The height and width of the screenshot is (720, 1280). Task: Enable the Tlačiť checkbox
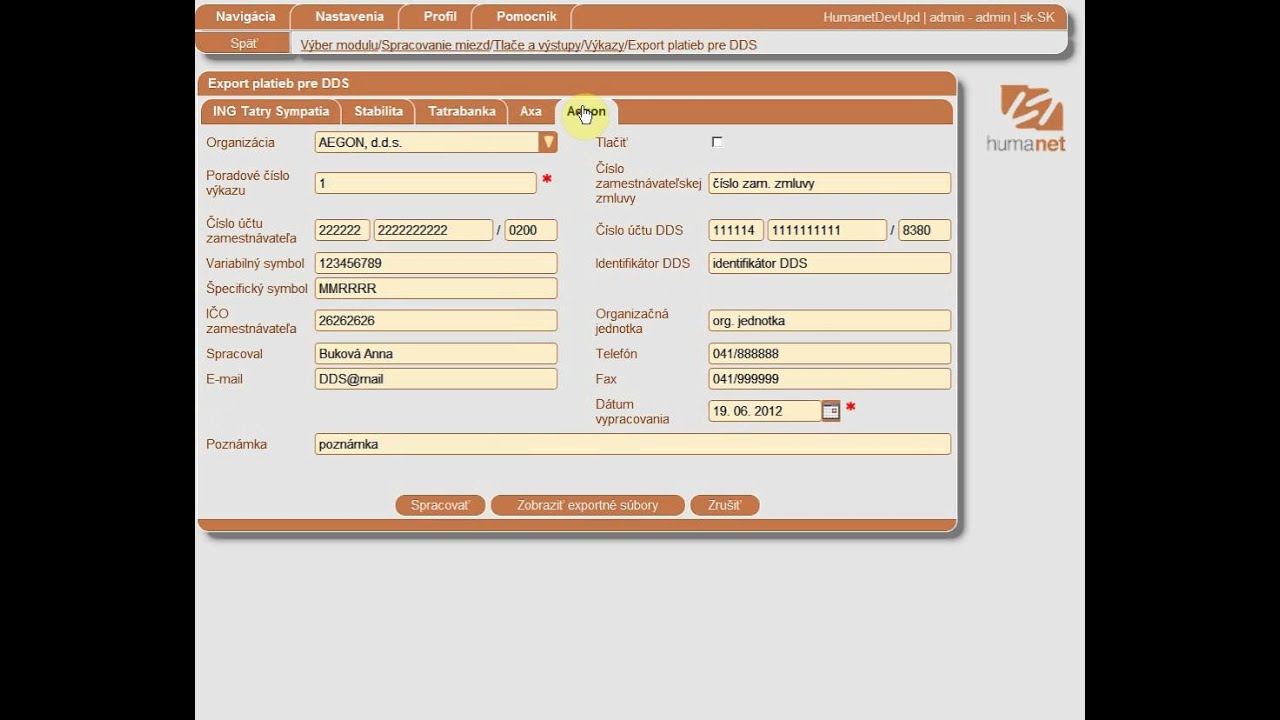717,142
